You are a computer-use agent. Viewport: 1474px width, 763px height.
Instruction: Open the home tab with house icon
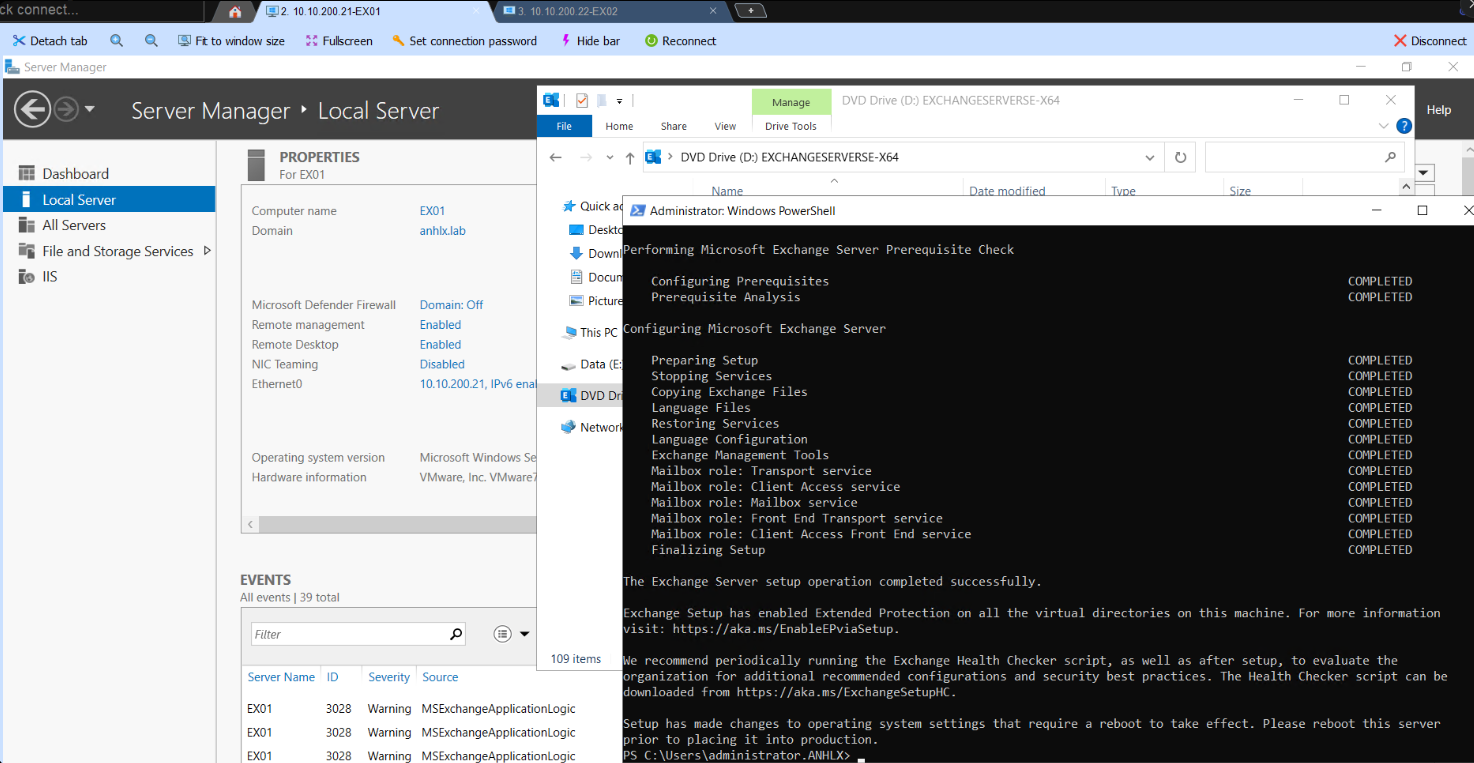tap(235, 12)
